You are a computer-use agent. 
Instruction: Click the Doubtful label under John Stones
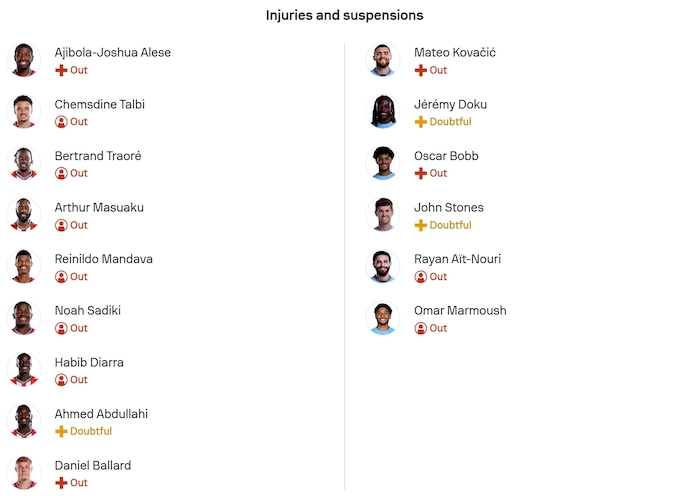pos(450,225)
